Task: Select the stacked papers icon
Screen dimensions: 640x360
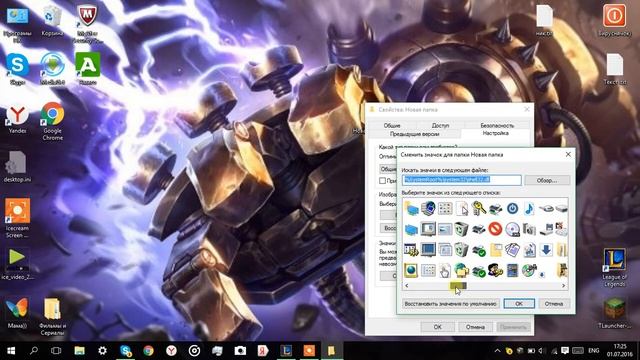Action: (512, 249)
